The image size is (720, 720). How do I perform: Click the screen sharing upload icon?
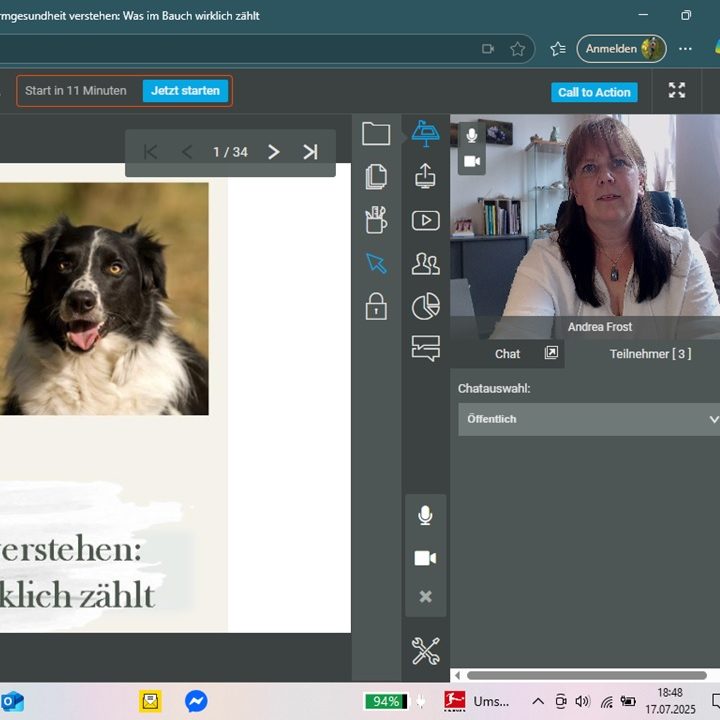425,176
